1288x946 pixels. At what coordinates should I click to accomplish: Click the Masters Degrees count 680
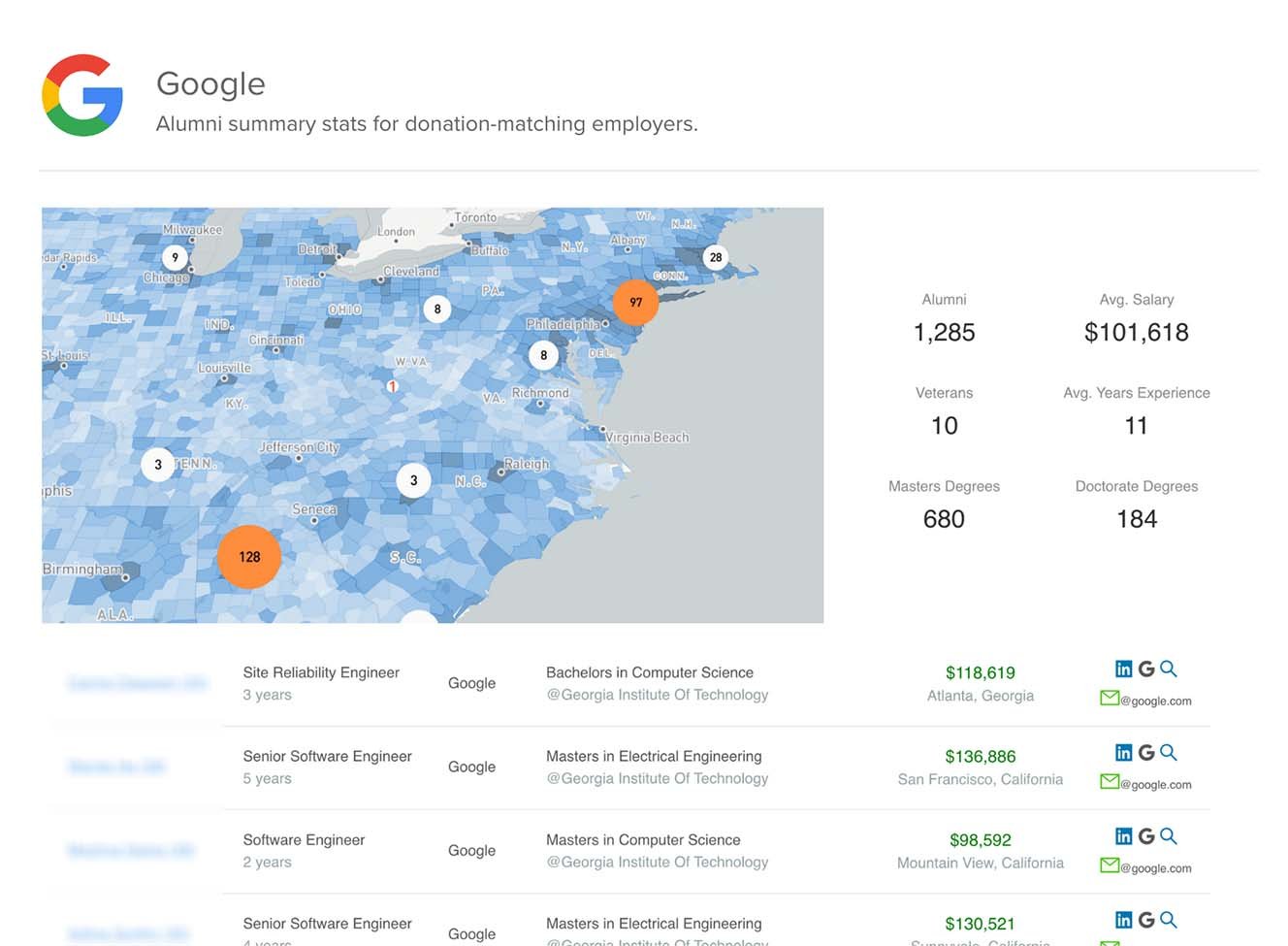944,519
